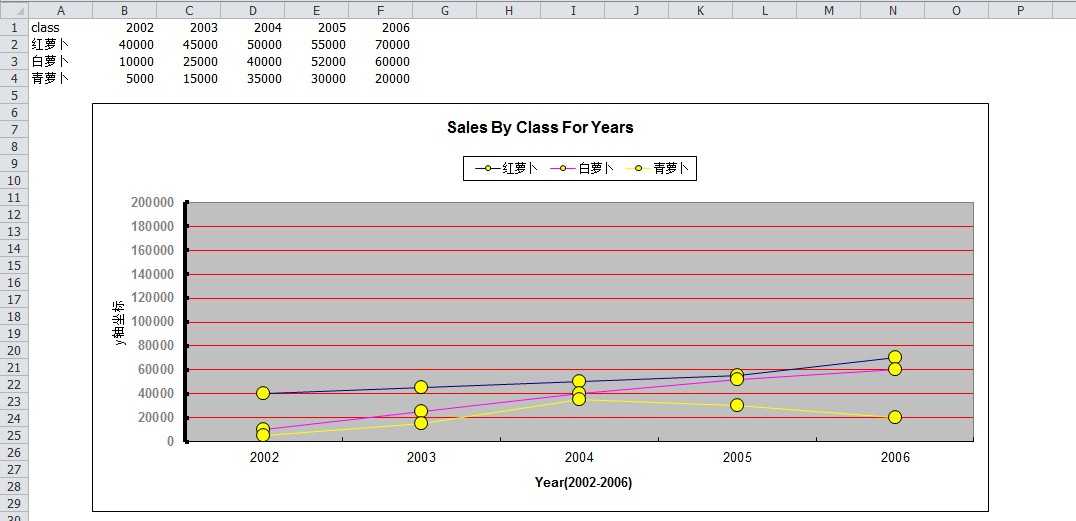Click the thick black vertical y-axis line

coord(186,322)
